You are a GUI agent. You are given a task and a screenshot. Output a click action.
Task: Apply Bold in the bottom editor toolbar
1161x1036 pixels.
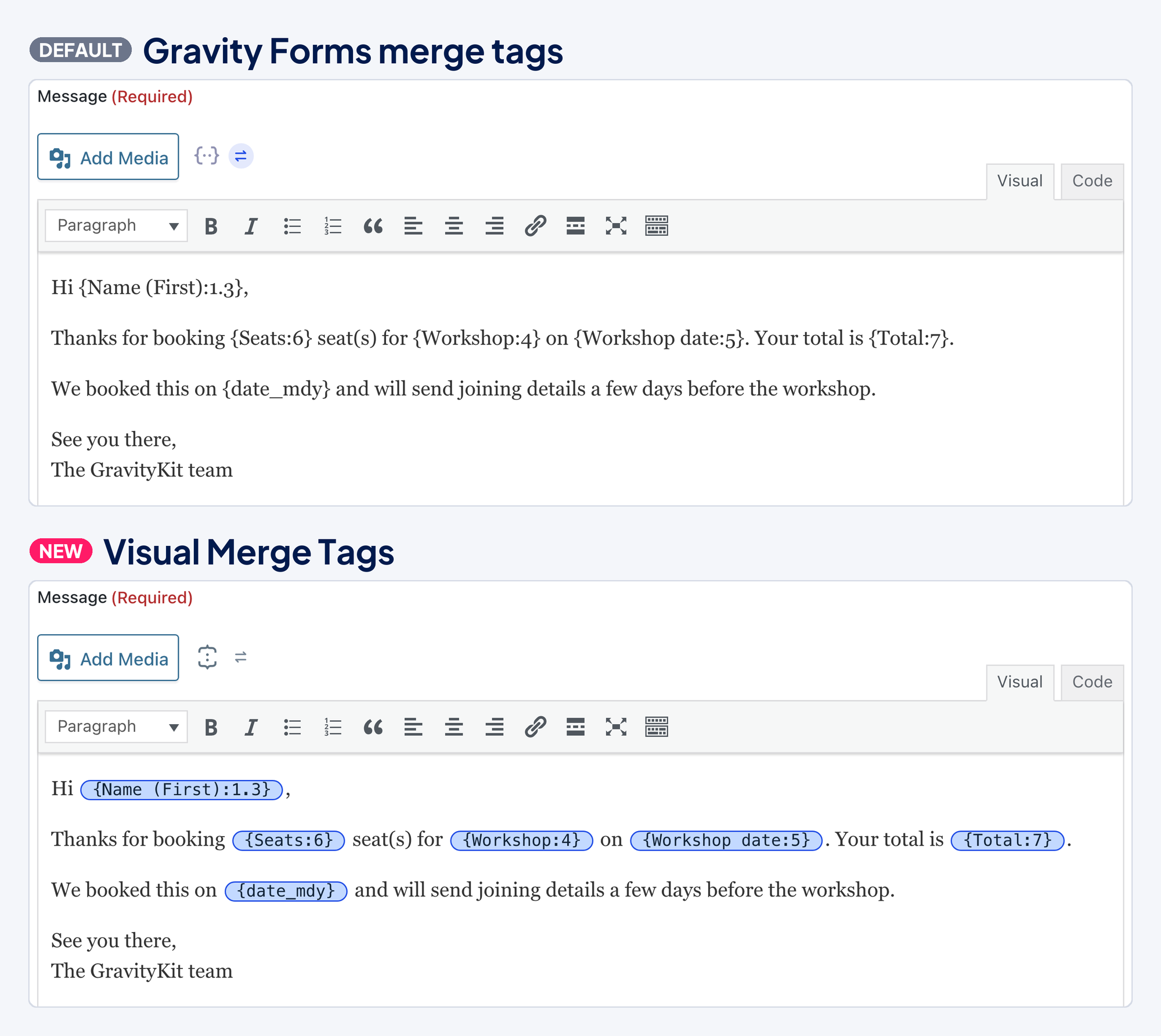click(x=211, y=727)
